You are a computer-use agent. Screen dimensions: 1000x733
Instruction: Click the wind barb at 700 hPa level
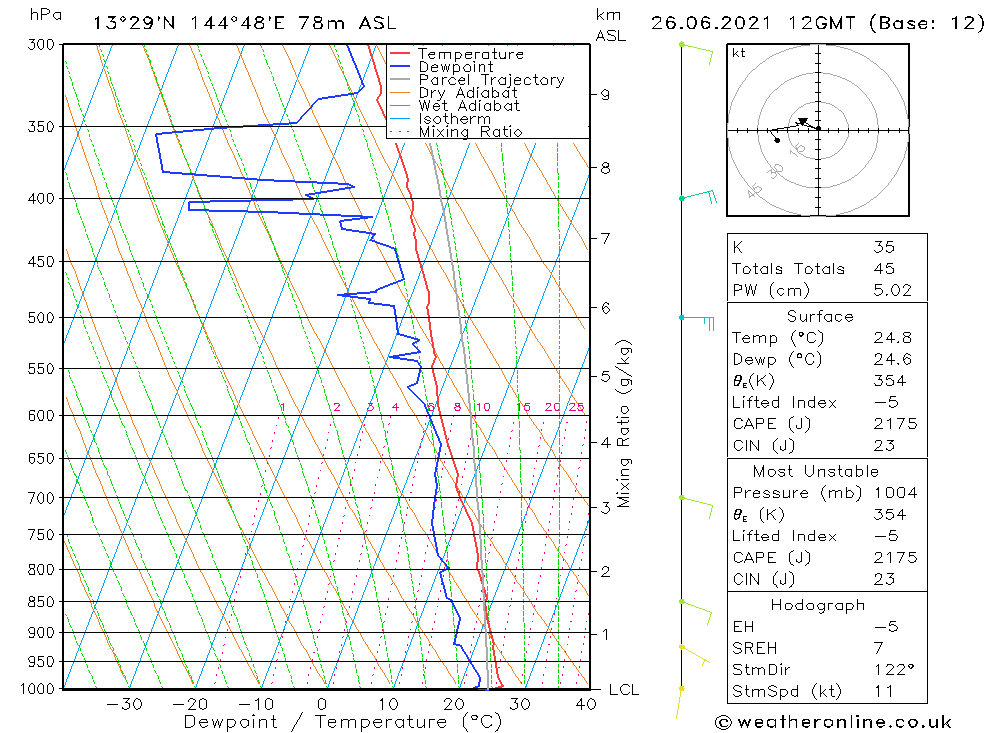click(696, 507)
